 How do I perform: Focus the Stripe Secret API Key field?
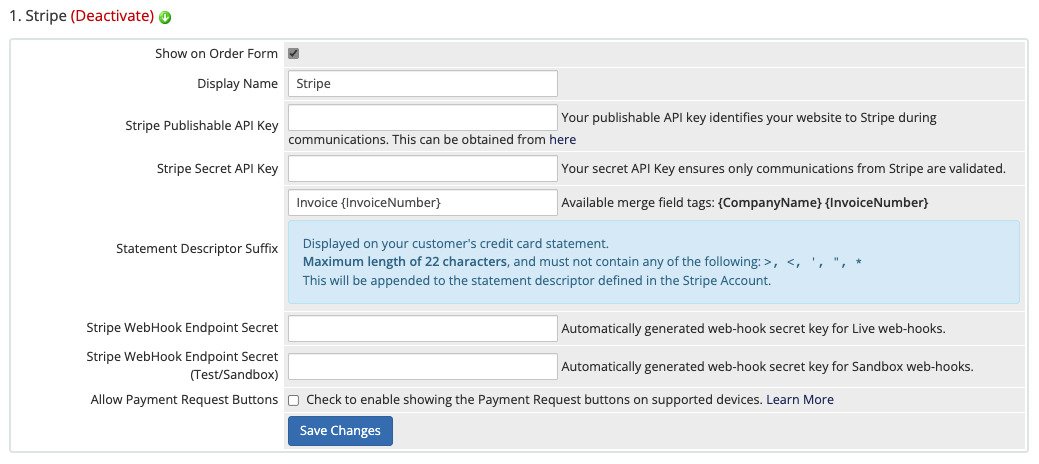tap(423, 168)
